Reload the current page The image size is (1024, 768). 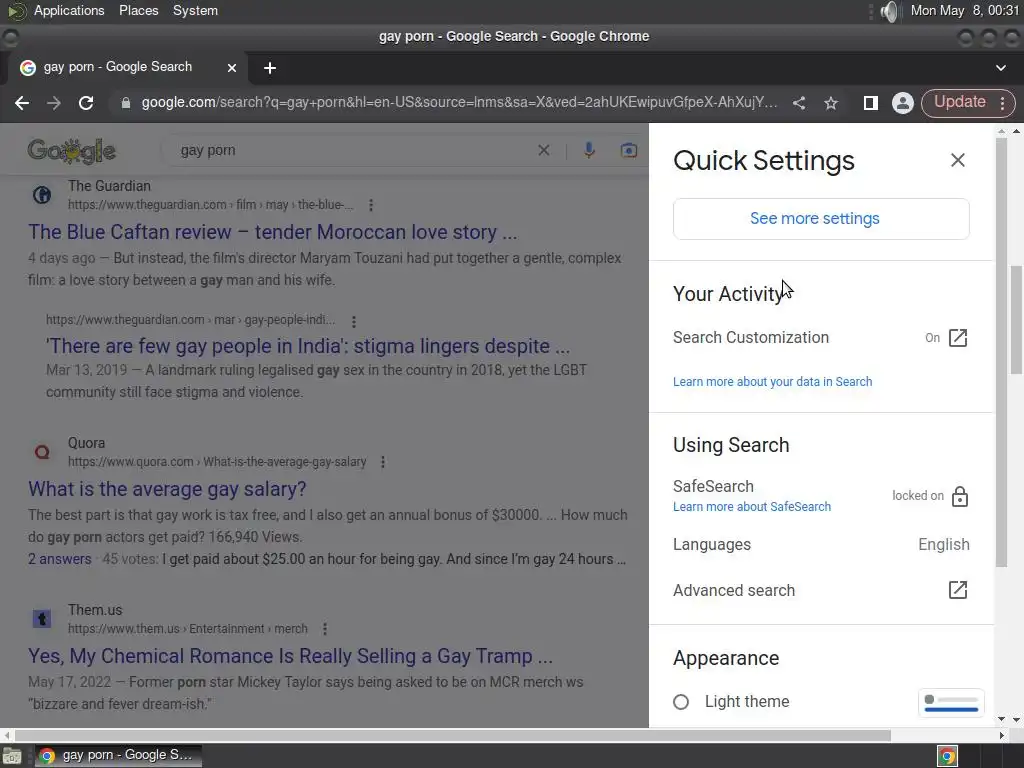pyautogui.click(x=86, y=103)
